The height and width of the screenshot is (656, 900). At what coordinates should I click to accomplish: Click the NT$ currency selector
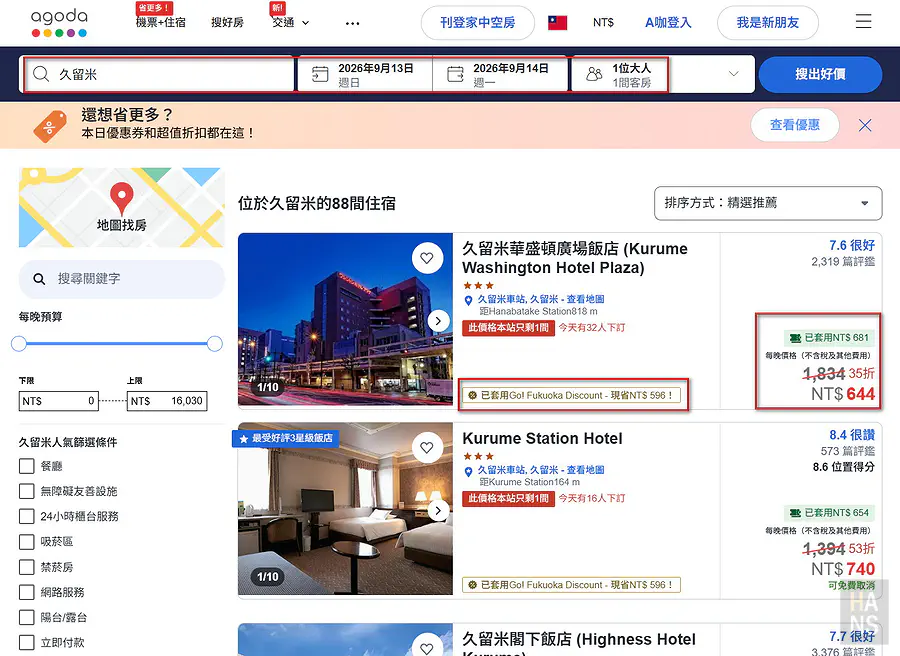603,22
